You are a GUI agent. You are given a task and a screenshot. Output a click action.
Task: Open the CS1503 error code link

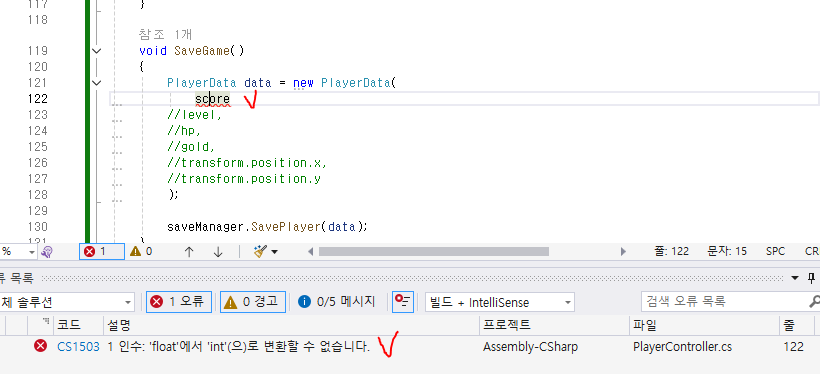(x=78, y=347)
